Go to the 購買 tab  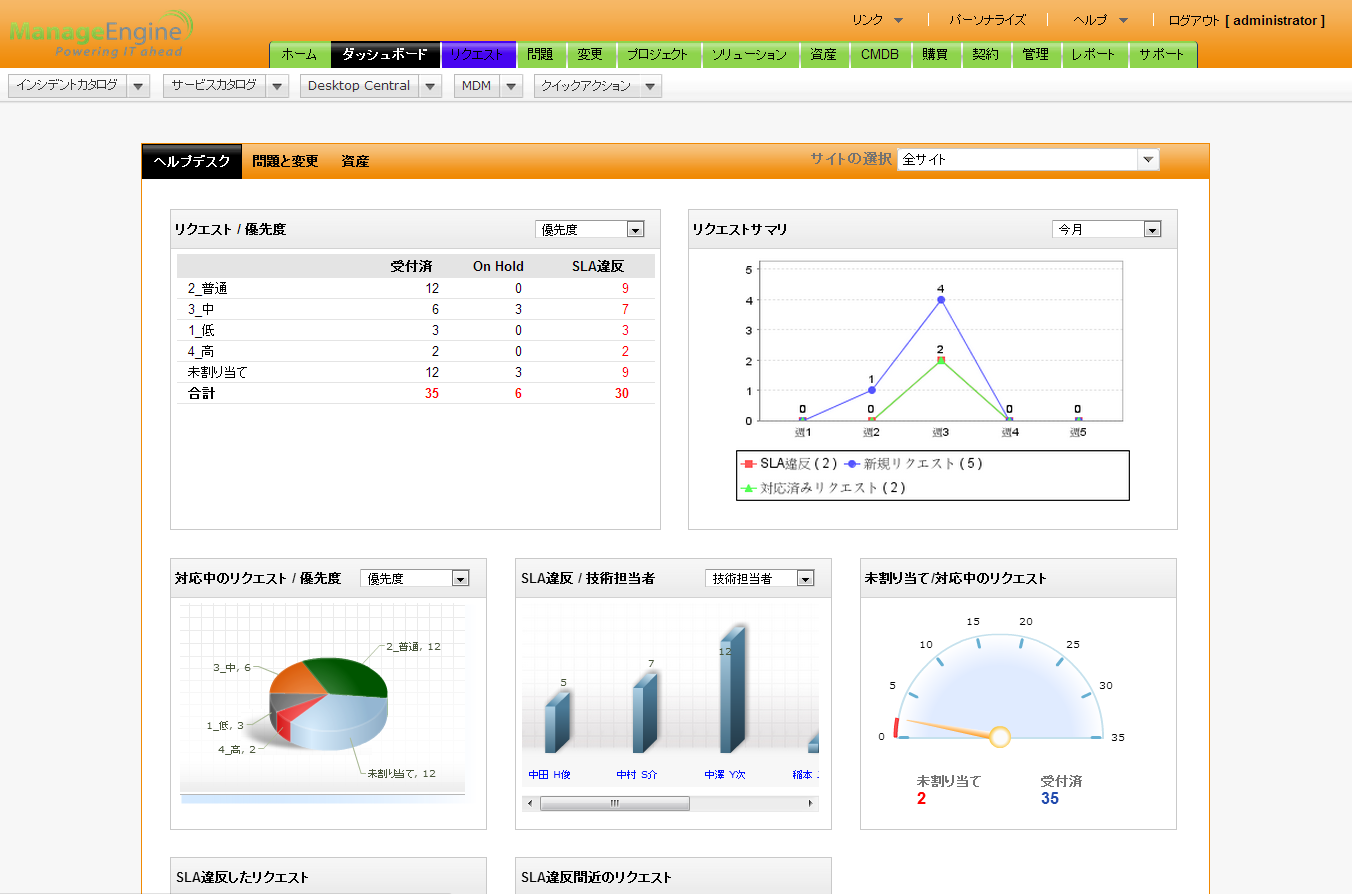click(x=936, y=55)
